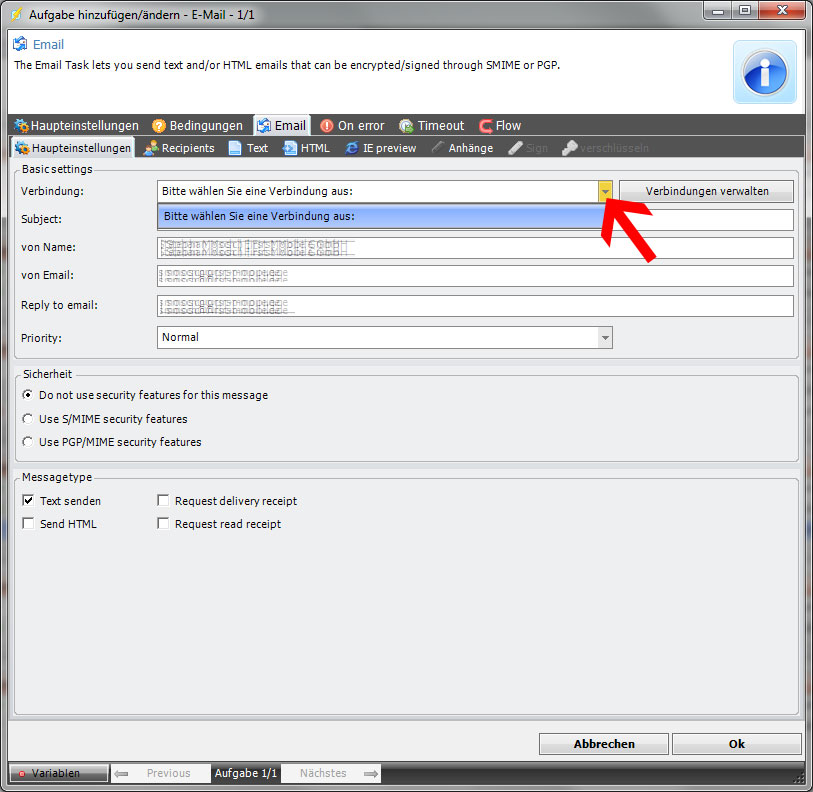
Task: Expand the Verbindung dropdown arrow
Action: 604,191
